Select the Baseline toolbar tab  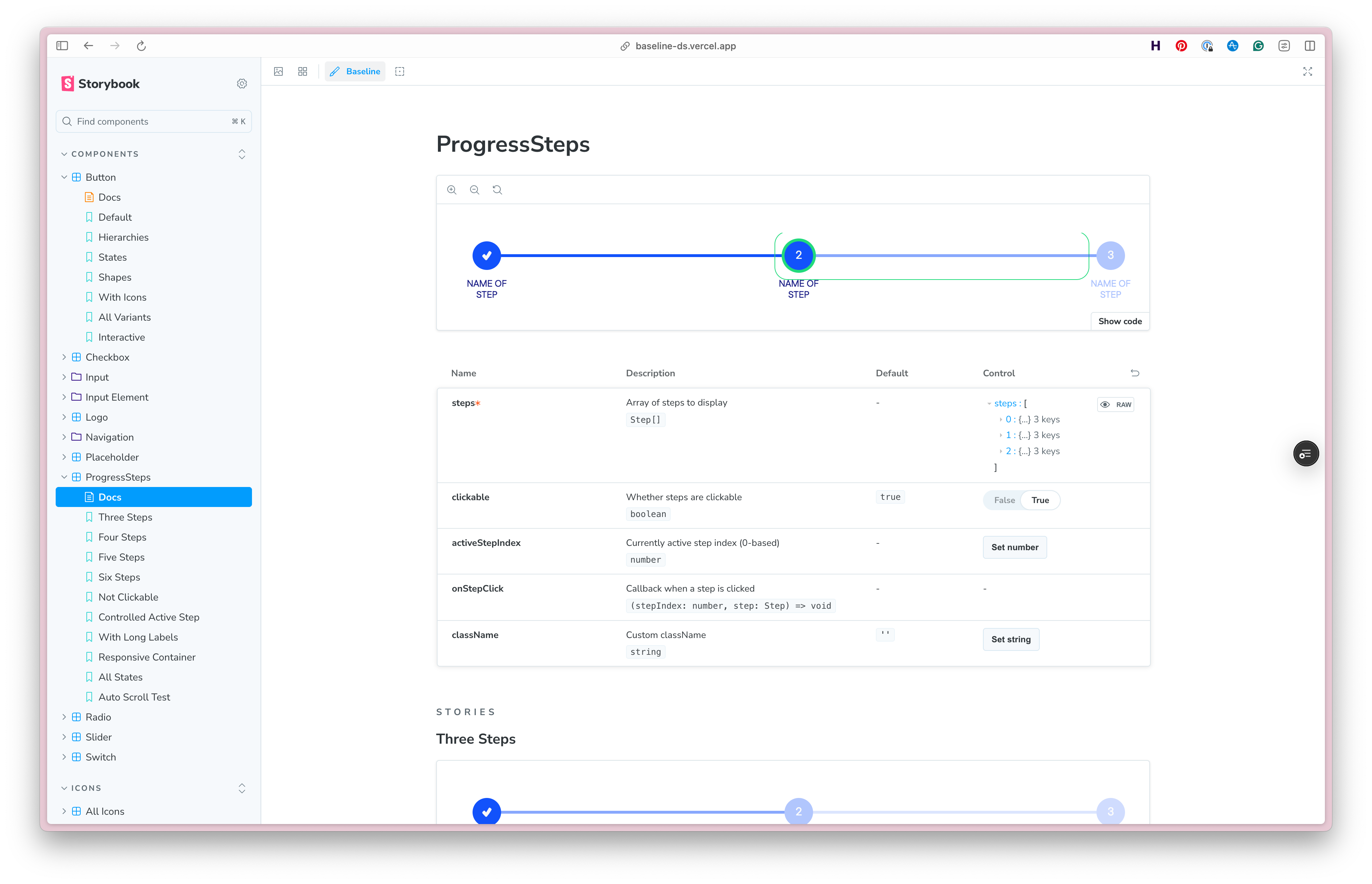355,72
